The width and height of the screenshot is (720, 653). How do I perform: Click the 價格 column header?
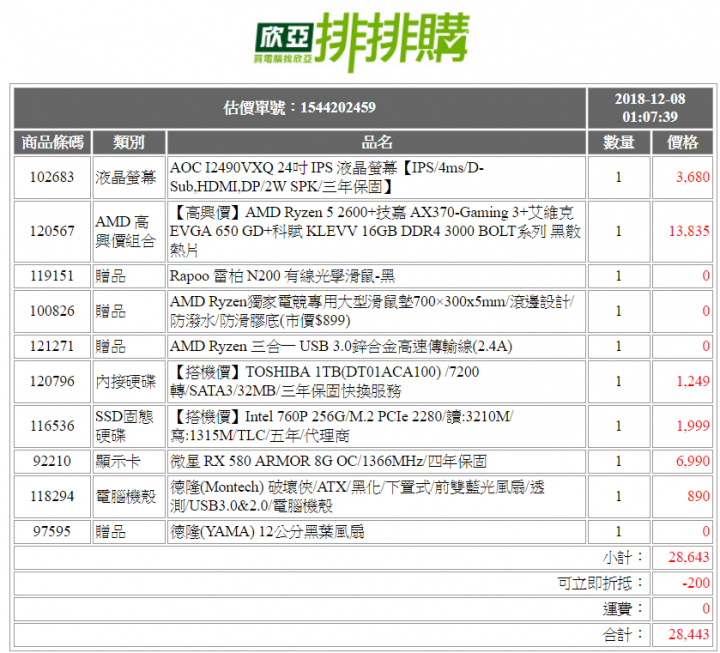tap(682, 142)
